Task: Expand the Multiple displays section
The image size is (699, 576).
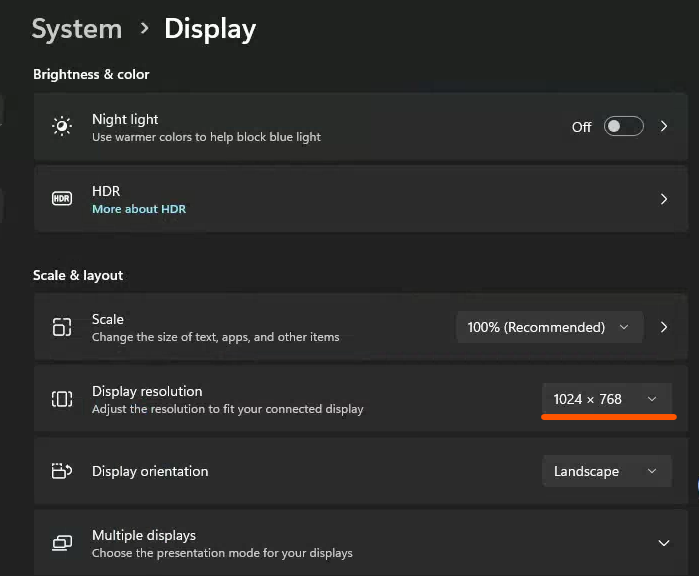Action: pos(664,543)
